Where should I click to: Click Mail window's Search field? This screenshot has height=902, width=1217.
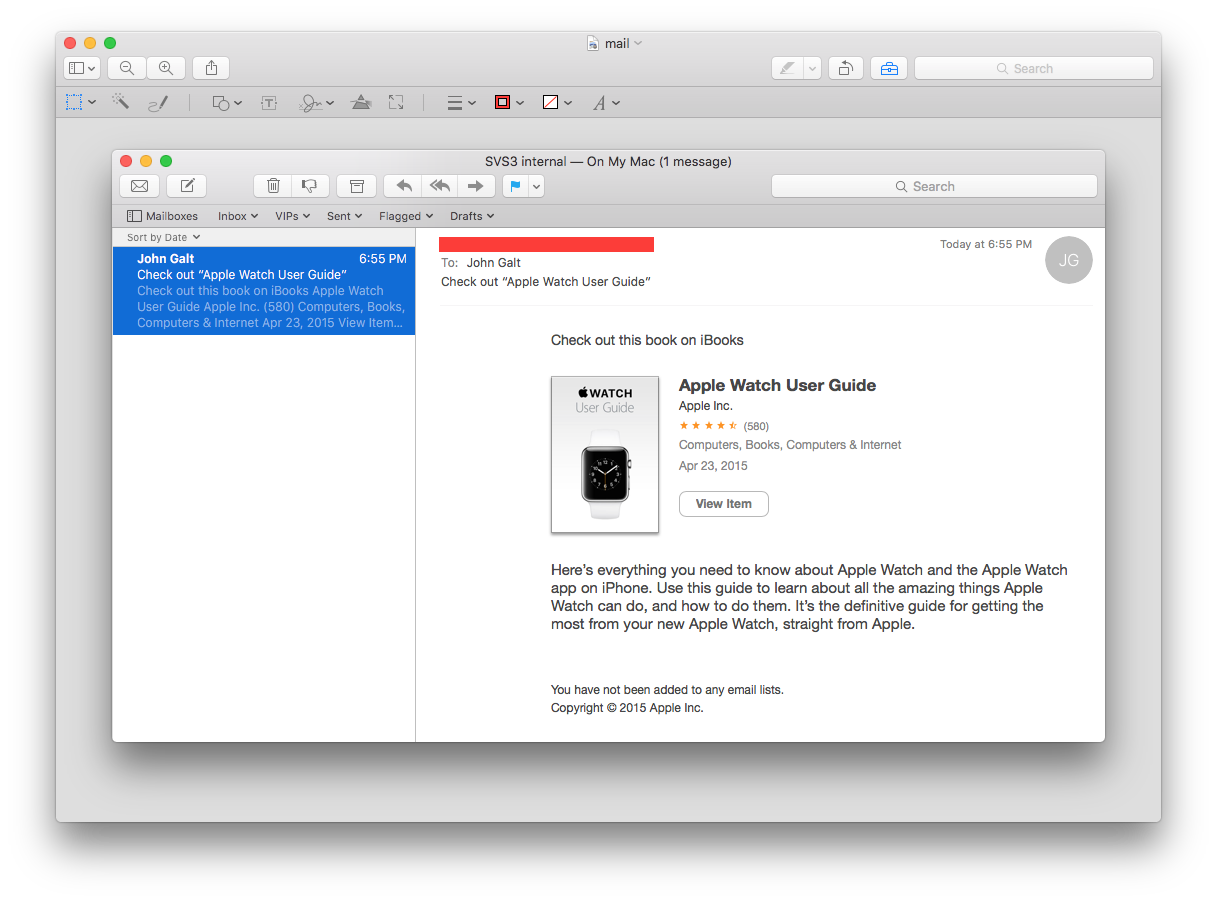tap(934, 186)
